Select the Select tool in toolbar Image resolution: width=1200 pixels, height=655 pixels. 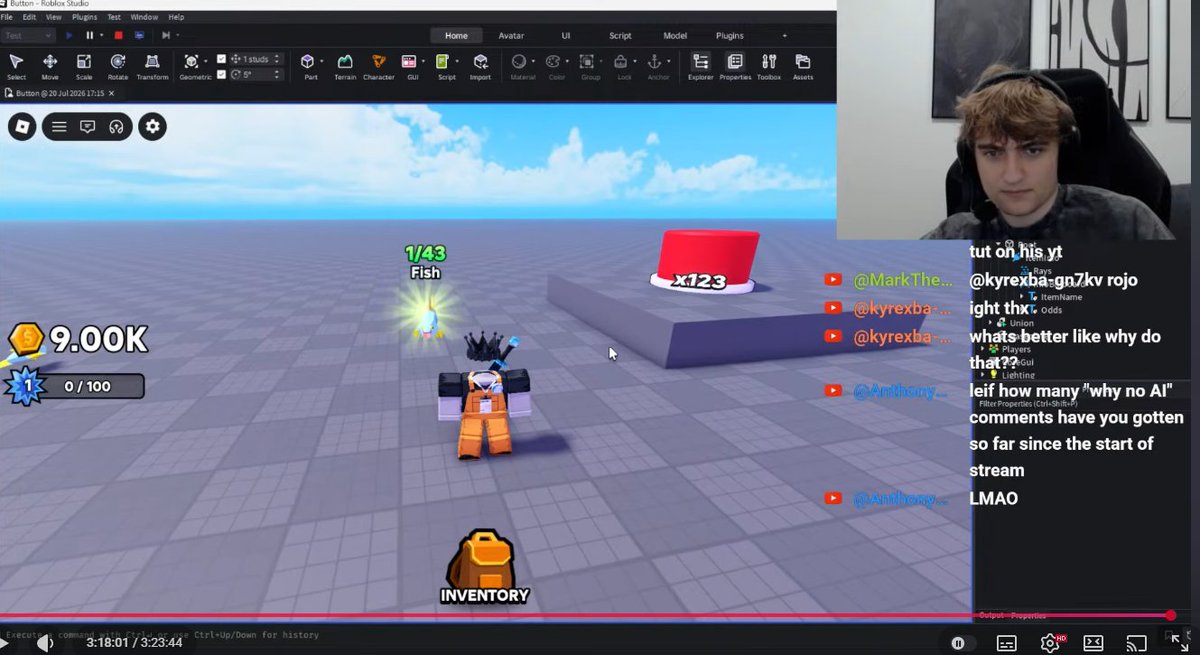point(16,67)
